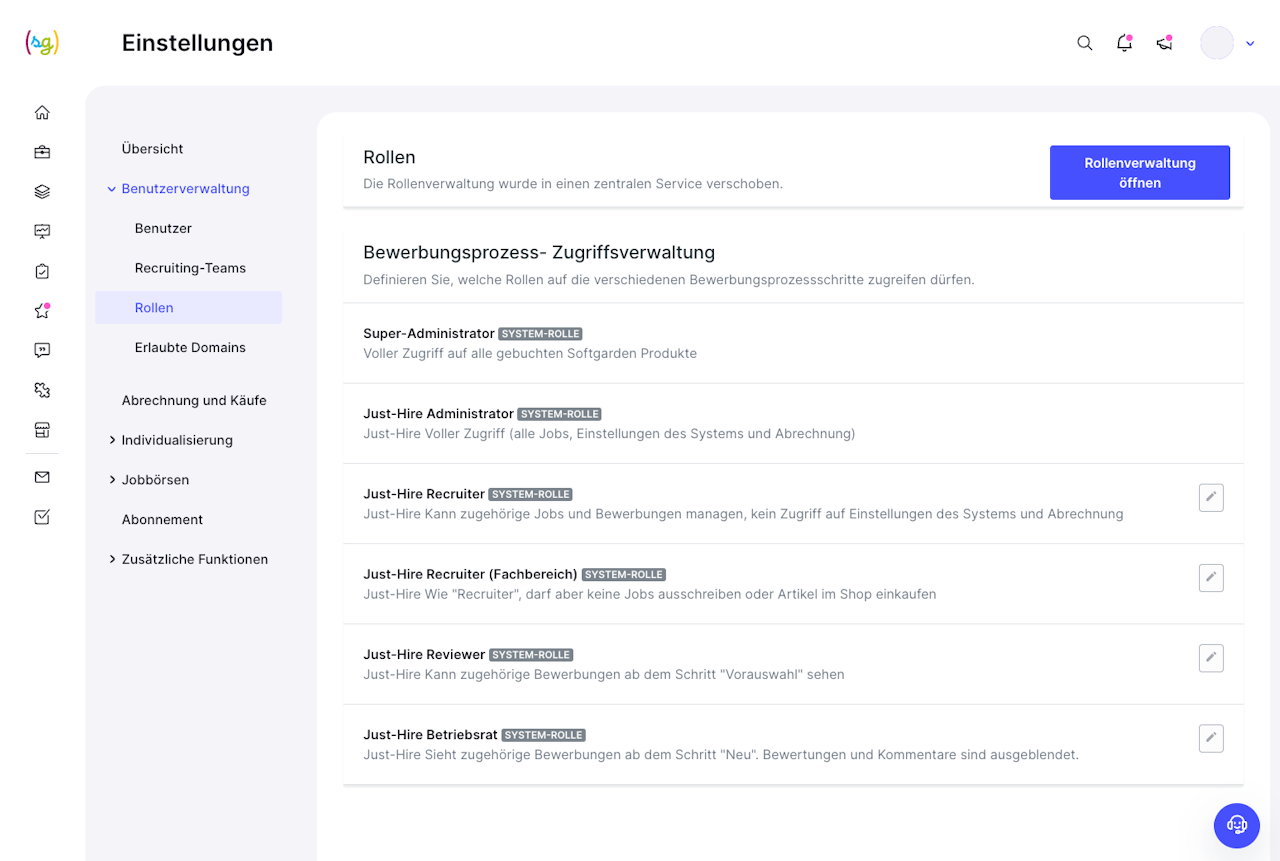
Task: Edit the Just-Hire Betriebsrat role
Action: click(1210, 738)
